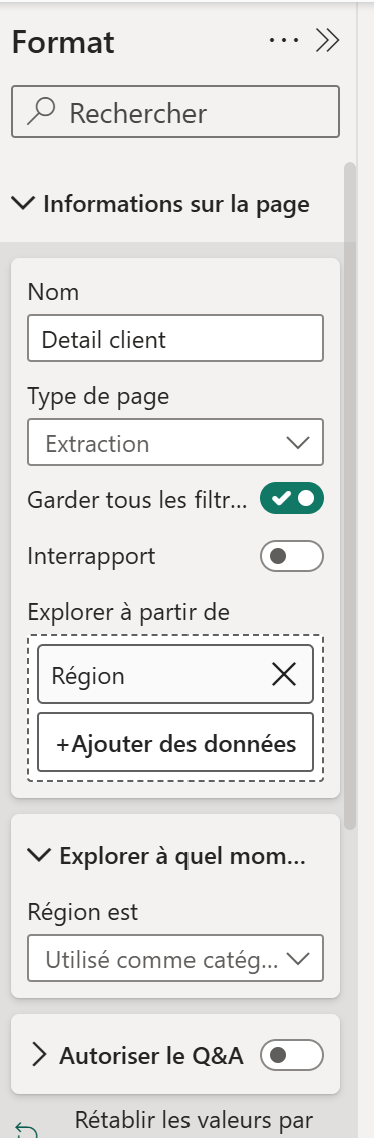Open the Région est dropdown
Screen dimensions: 374x1138
click(176, 958)
